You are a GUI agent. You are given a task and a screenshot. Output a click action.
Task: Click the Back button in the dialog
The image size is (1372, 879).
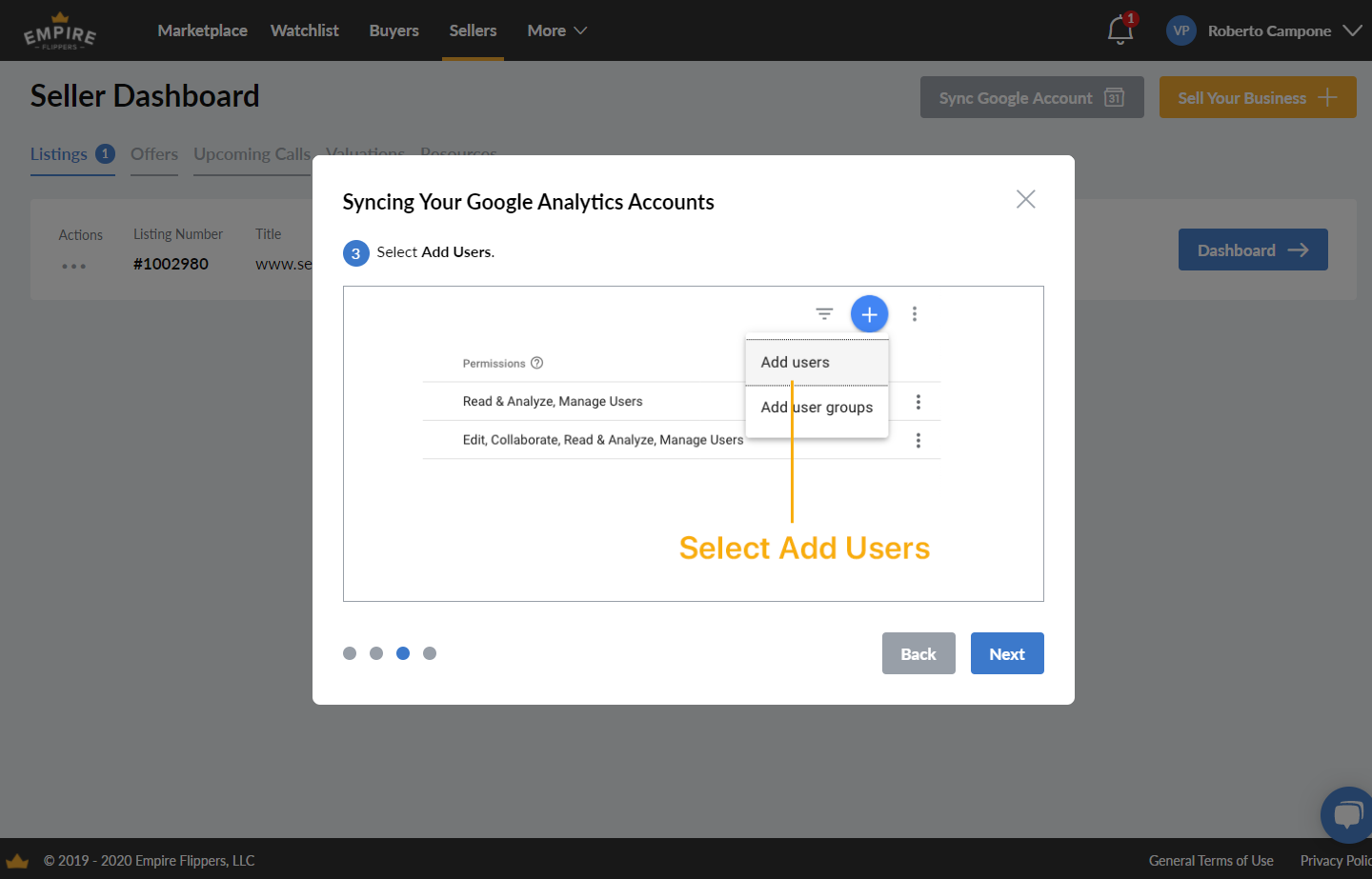(x=918, y=653)
